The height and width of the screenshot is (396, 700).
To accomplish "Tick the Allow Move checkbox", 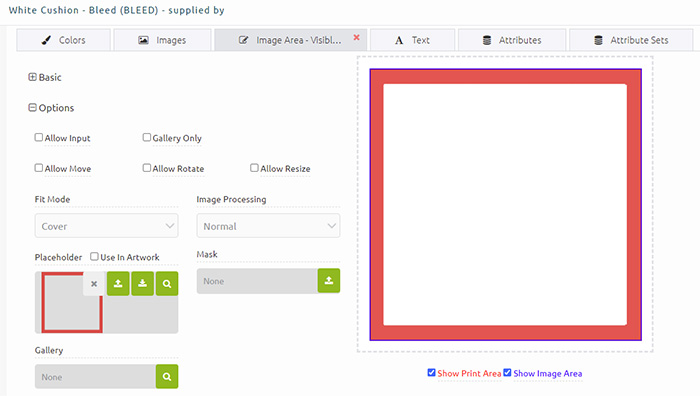I will click(39, 168).
